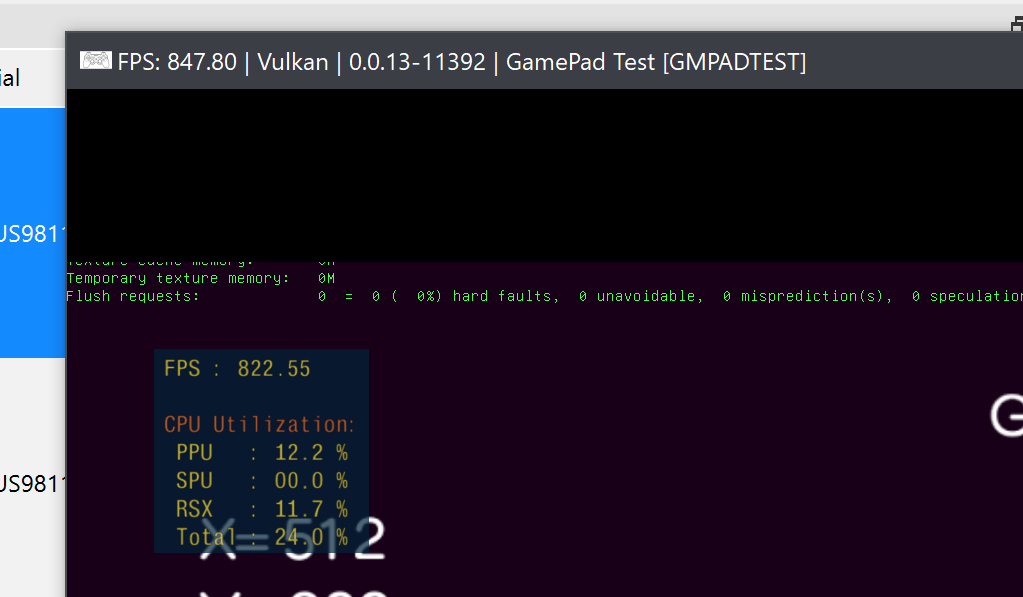
Task: Click the window title showing GamePad Test [GMPADTEST]
Action: tap(656, 63)
